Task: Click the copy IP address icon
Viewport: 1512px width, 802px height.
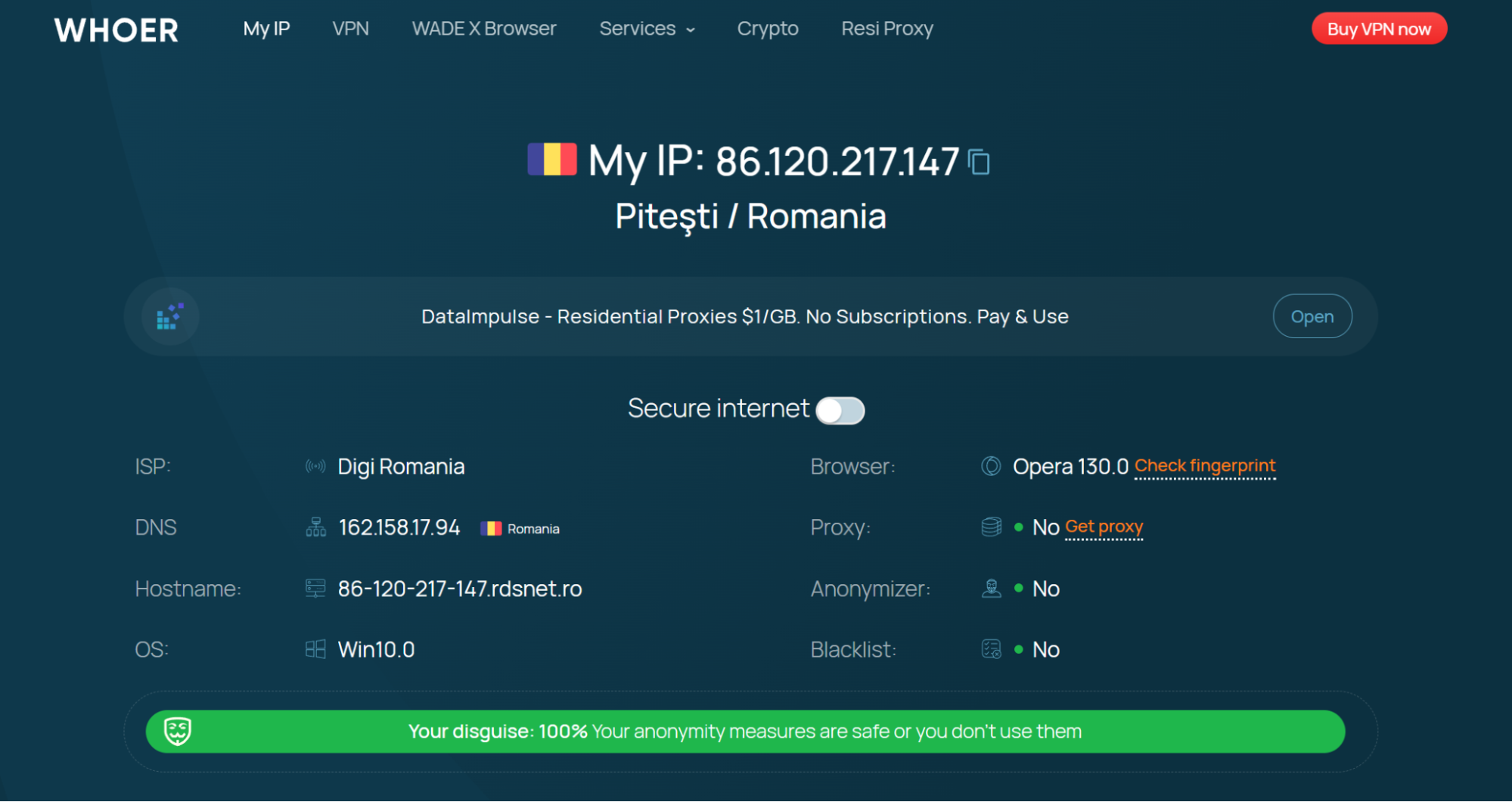Action: click(x=980, y=162)
